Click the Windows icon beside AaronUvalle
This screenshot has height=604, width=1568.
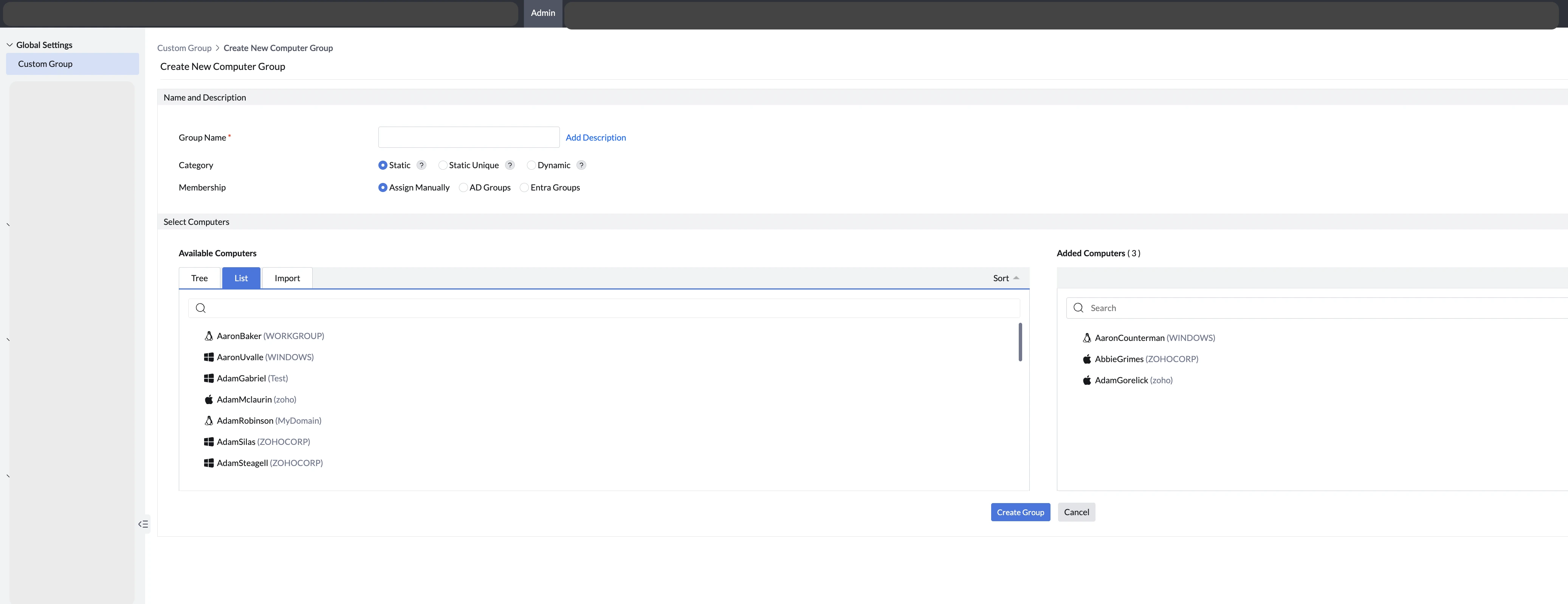(208, 358)
